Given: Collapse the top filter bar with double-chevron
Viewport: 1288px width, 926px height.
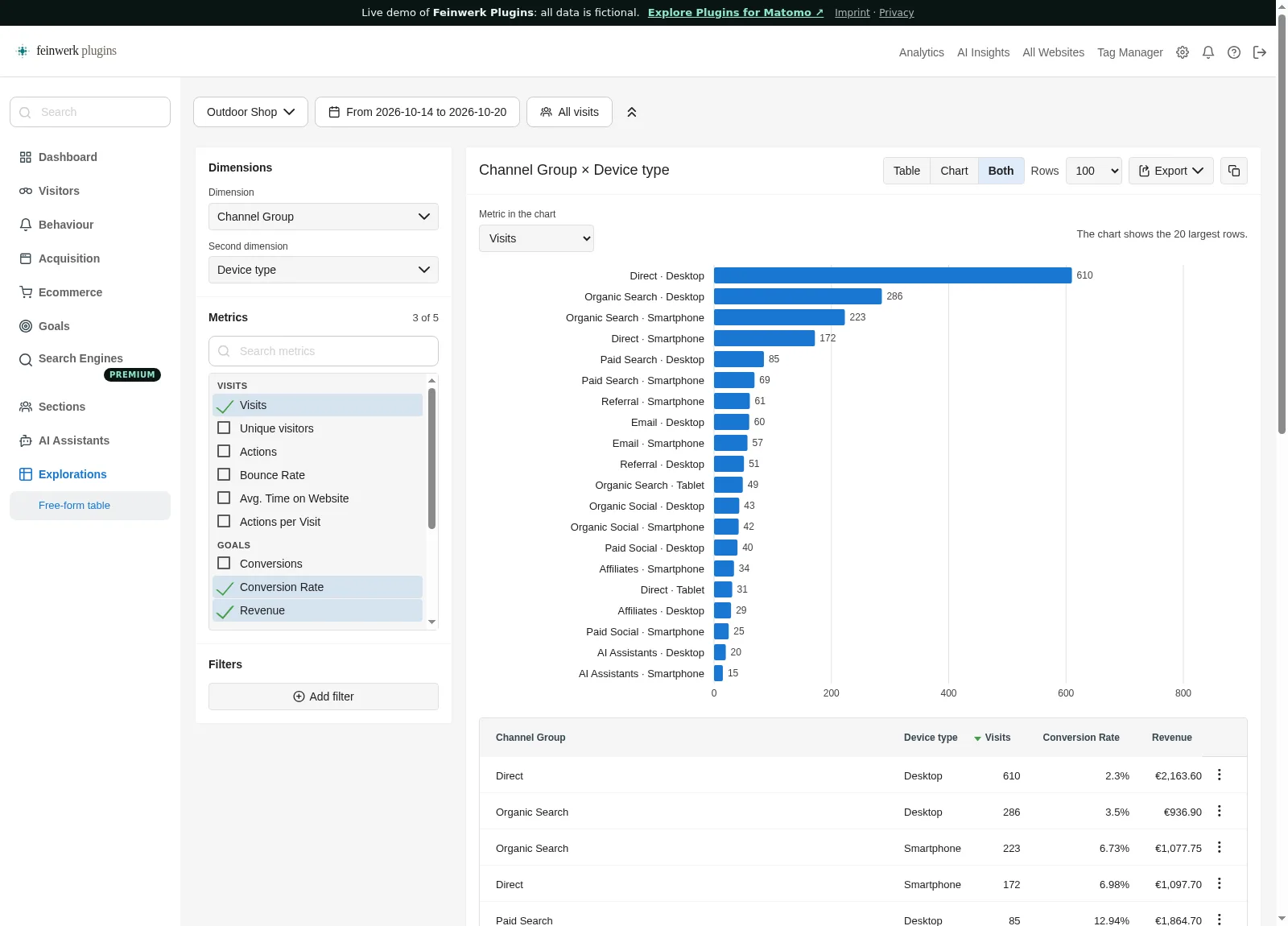Looking at the screenshot, I should pos(632,112).
